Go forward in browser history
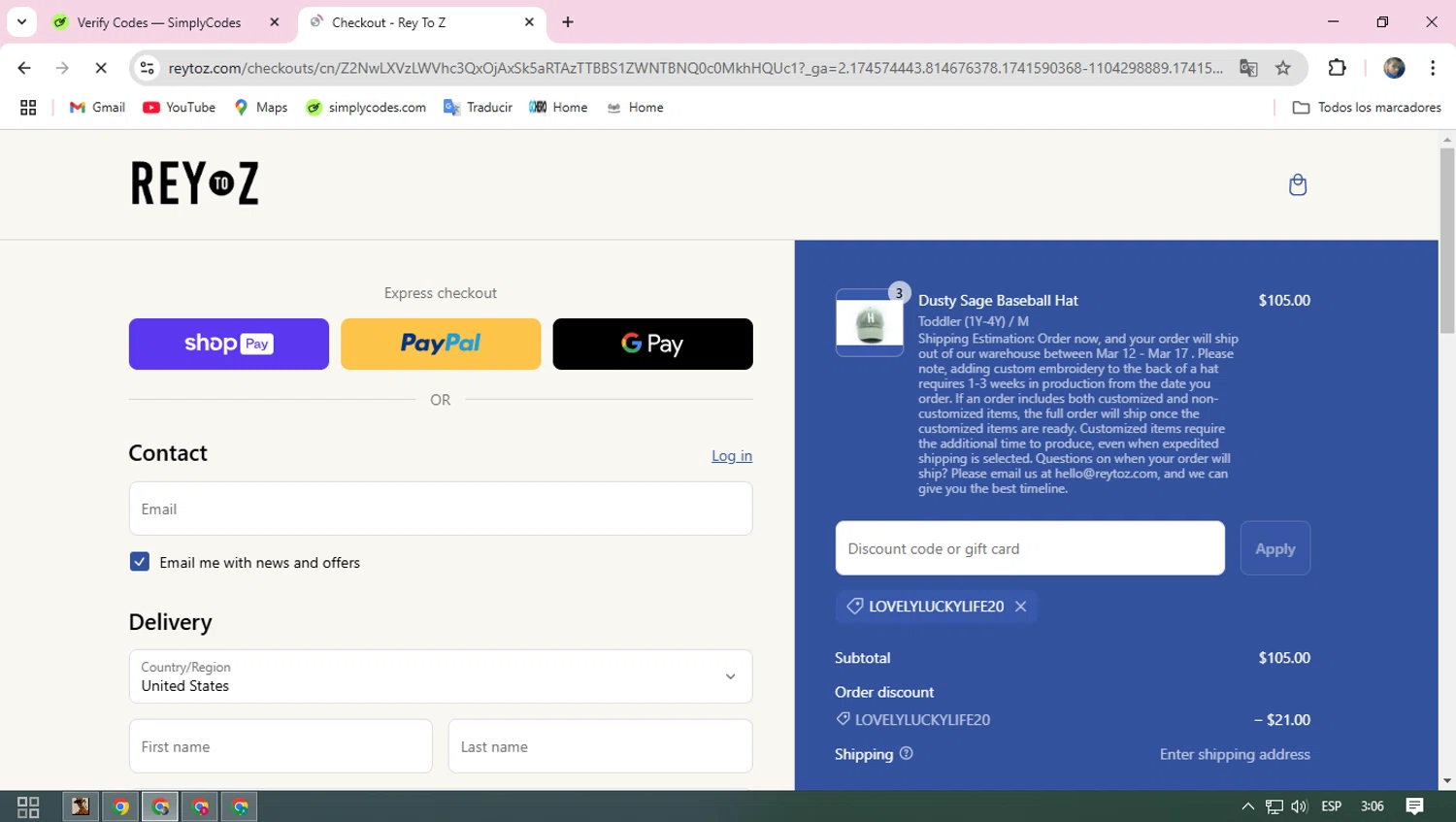Image resolution: width=1456 pixels, height=822 pixels. click(x=62, y=68)
